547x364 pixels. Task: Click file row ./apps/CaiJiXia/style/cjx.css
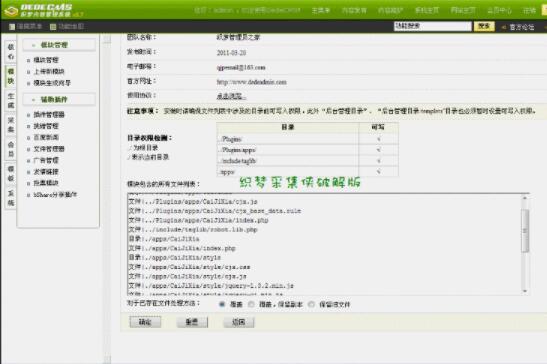click(189, 267)
